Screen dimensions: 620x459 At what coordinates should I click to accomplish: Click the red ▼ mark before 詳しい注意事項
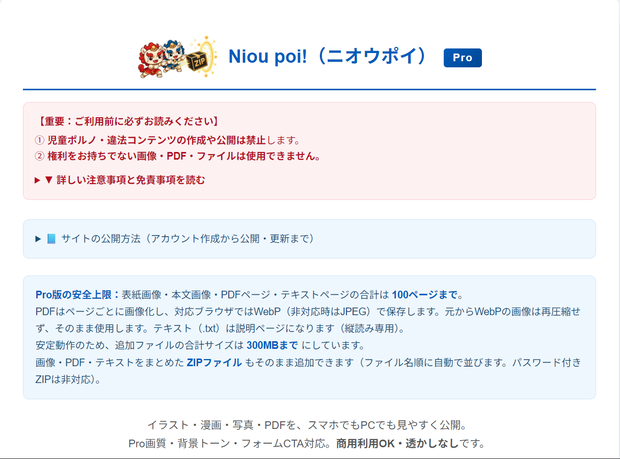point(49,180)
